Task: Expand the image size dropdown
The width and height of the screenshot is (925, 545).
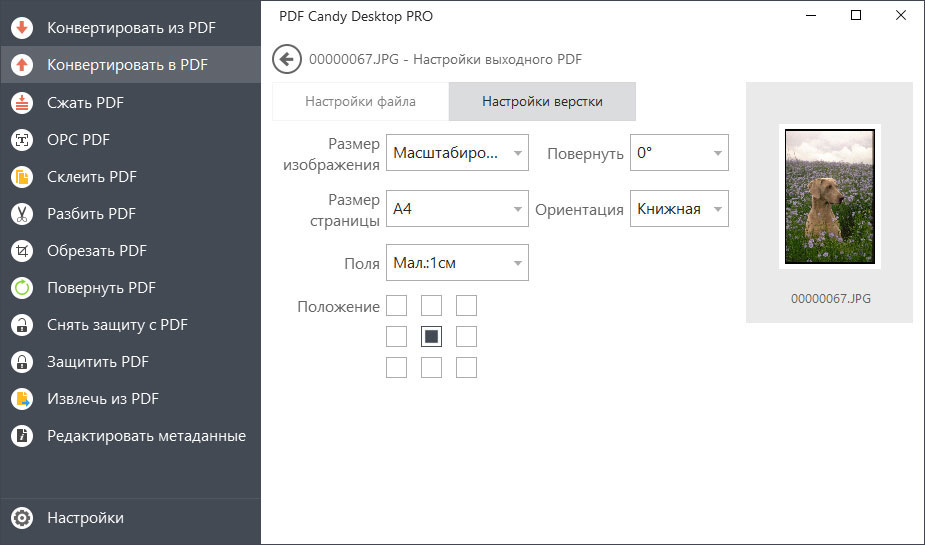Action: point(457,153)
